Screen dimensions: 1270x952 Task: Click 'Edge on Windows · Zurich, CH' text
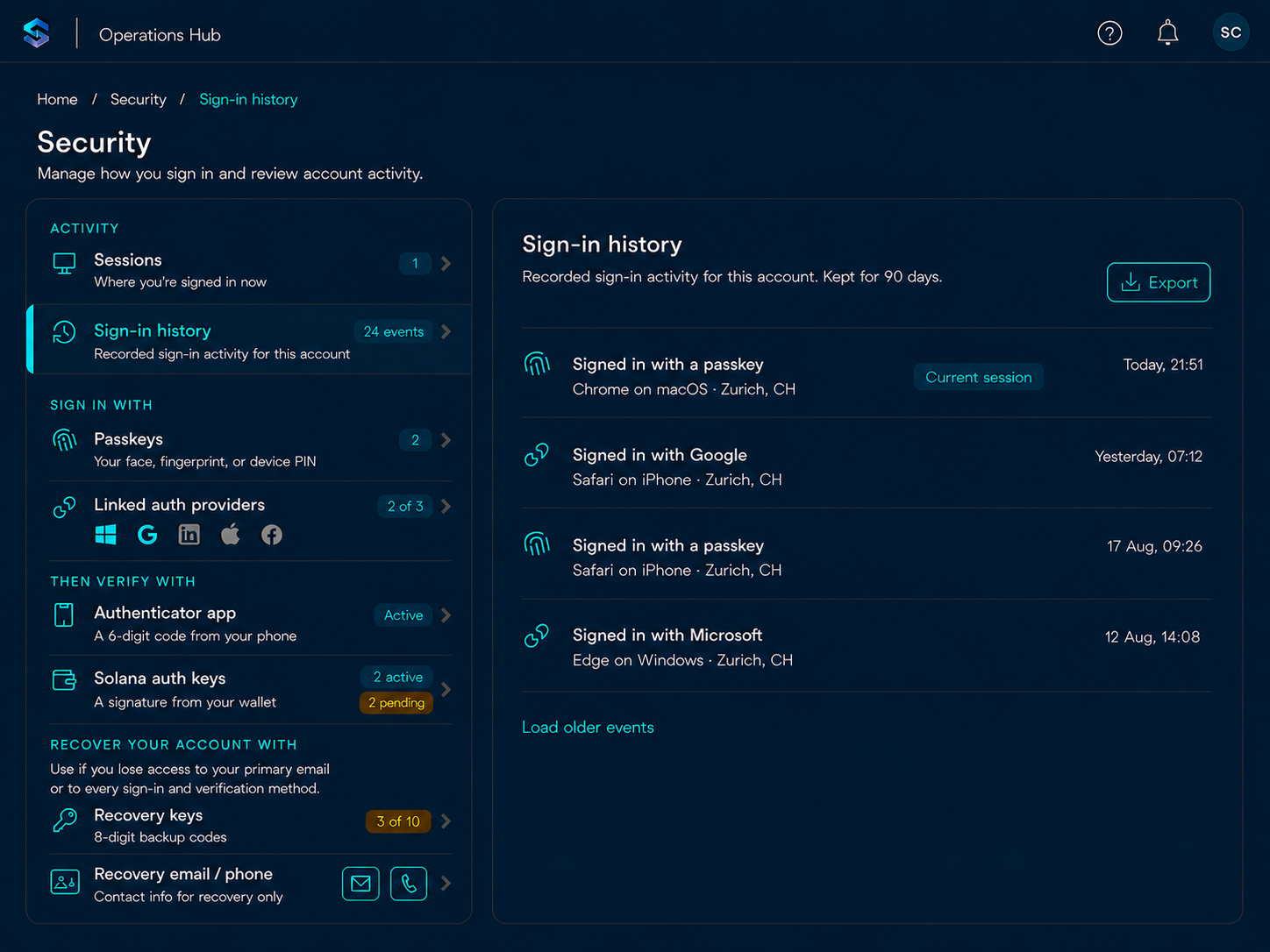point(682,660)
